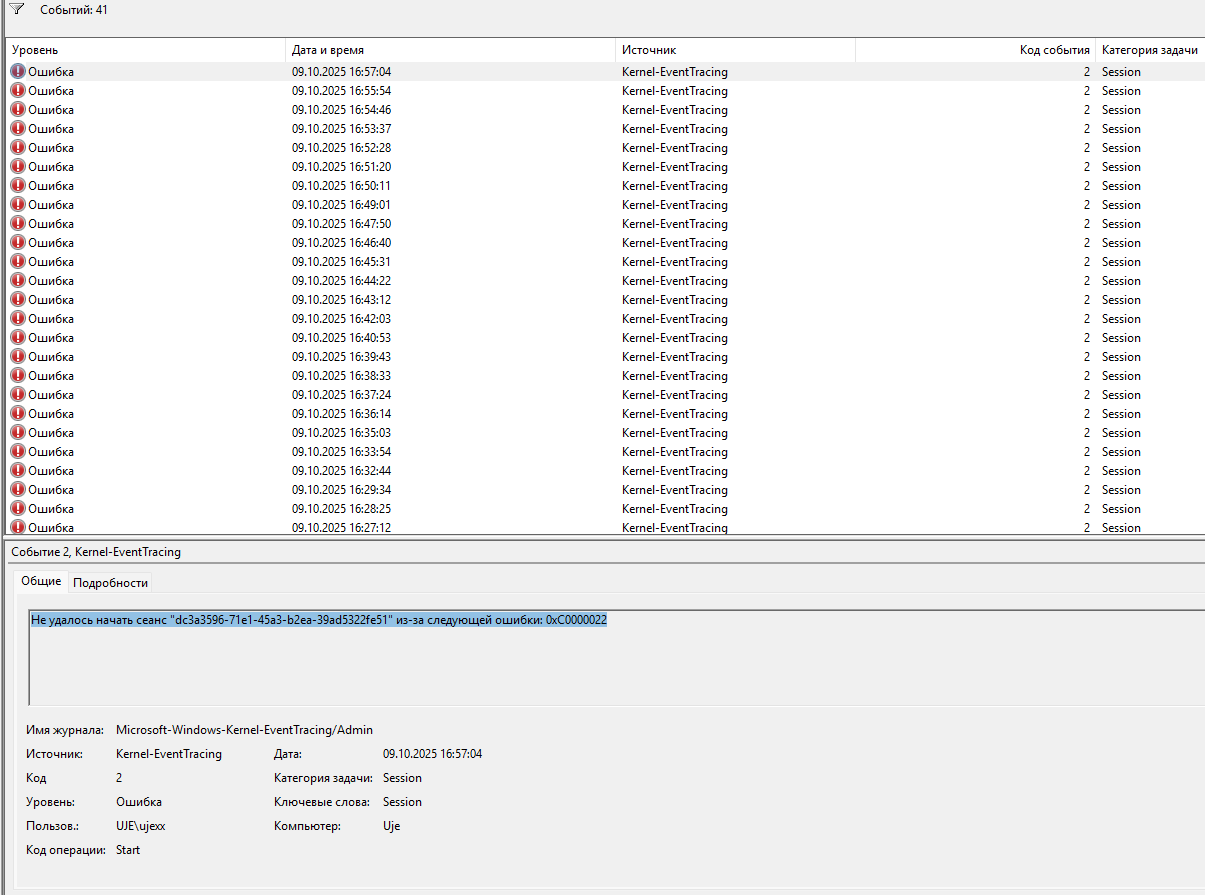Image resolution: width=1205 pixels, height=895 pixels.
Task: Click 'Ошибка' level text in the 16:28:25 row
Action: coord(51,509)
